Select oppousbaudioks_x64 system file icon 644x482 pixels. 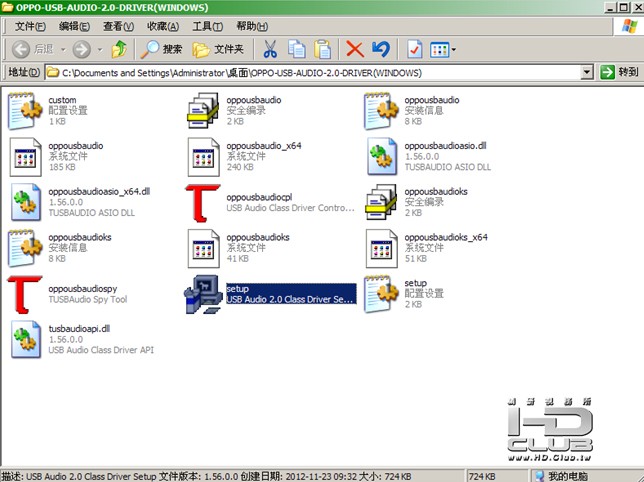point(382,248)
